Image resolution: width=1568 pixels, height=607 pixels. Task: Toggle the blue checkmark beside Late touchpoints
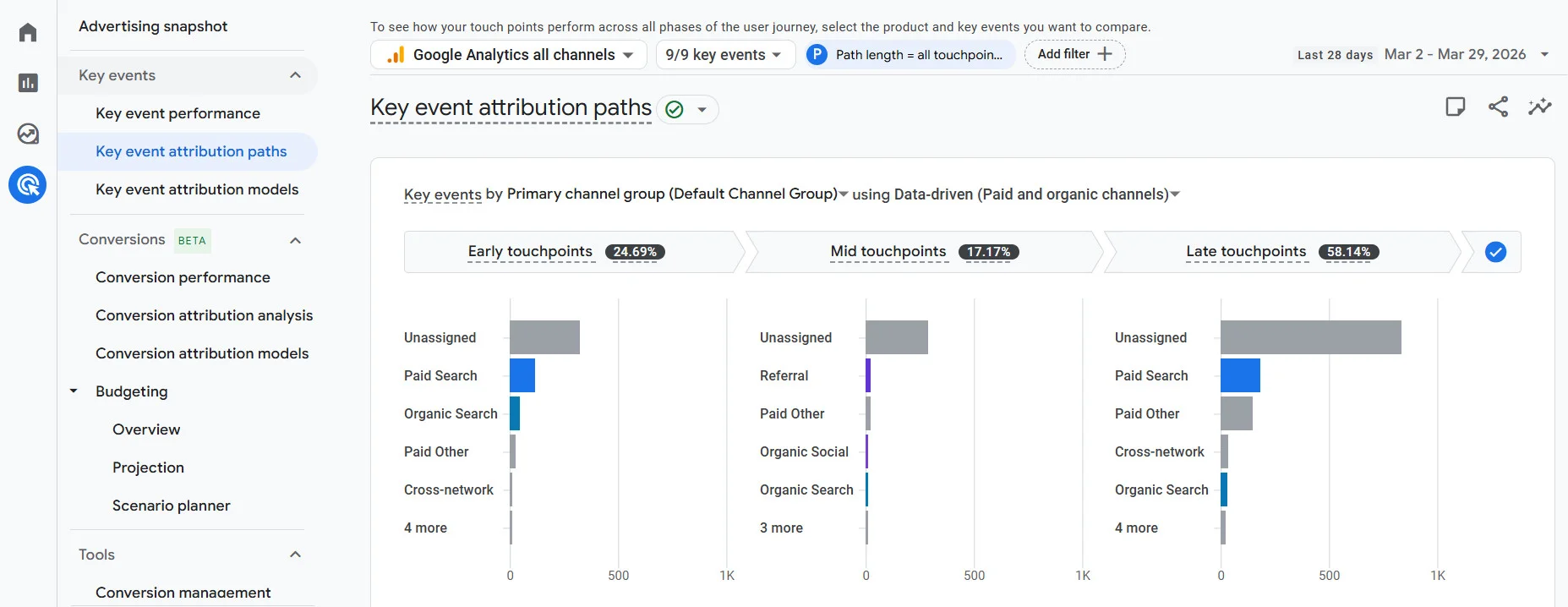tap(1495, 252)
